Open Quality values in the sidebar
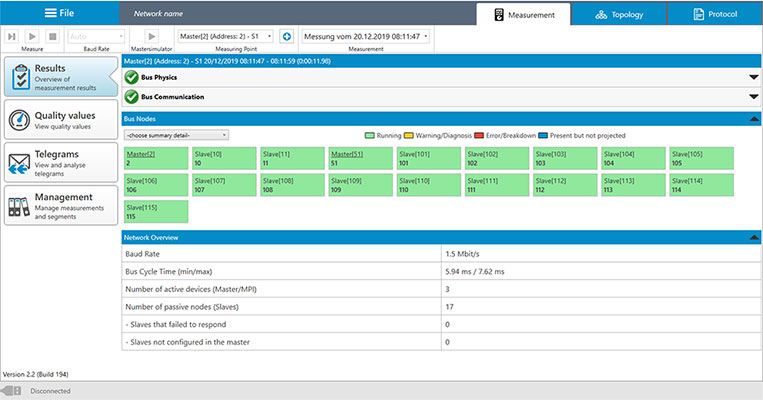Image resolution: width=763 pixels, height=400 pixels. point(60,120)
